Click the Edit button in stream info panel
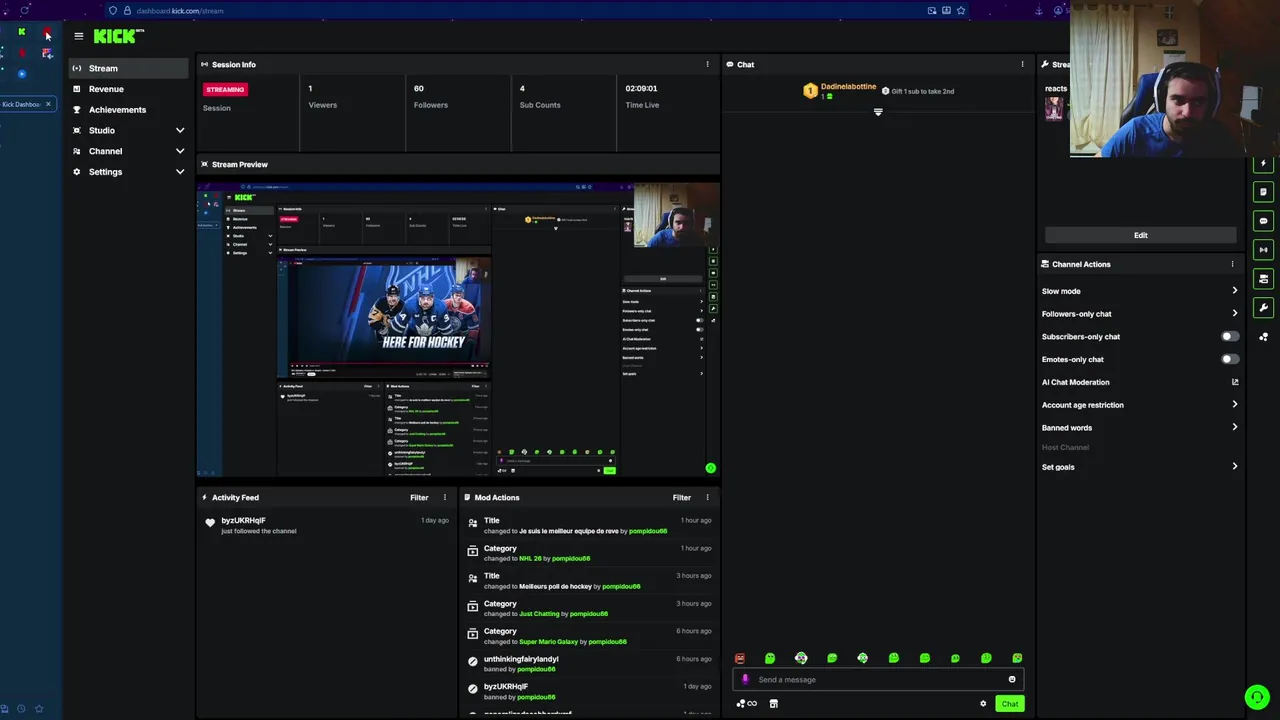The image size is (1280, 720). point(1141,235)
